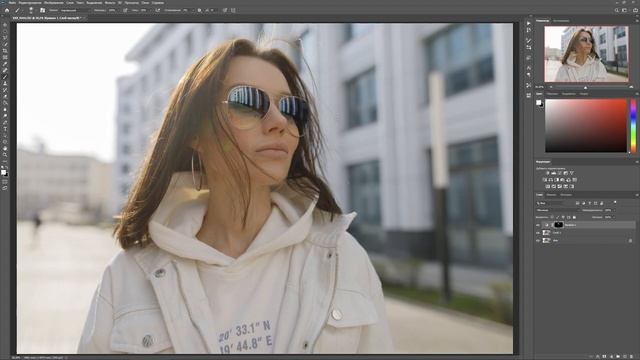The image size is (640, 360).
Task: Toggle the pixel layers filter
Action: point(578,203)
